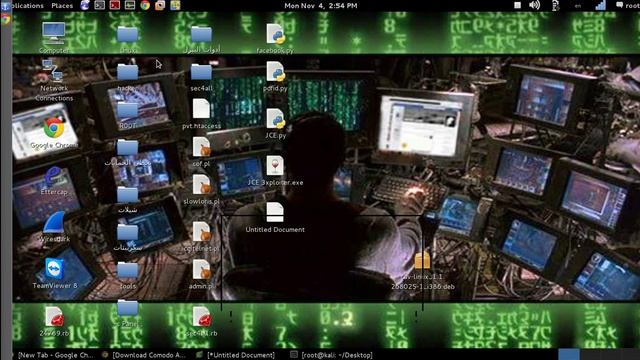Screen dimensions: 640x360
Task: Switch to root@kali: ~/Desktop terminal in taskbar
Action: click(332, 355)
